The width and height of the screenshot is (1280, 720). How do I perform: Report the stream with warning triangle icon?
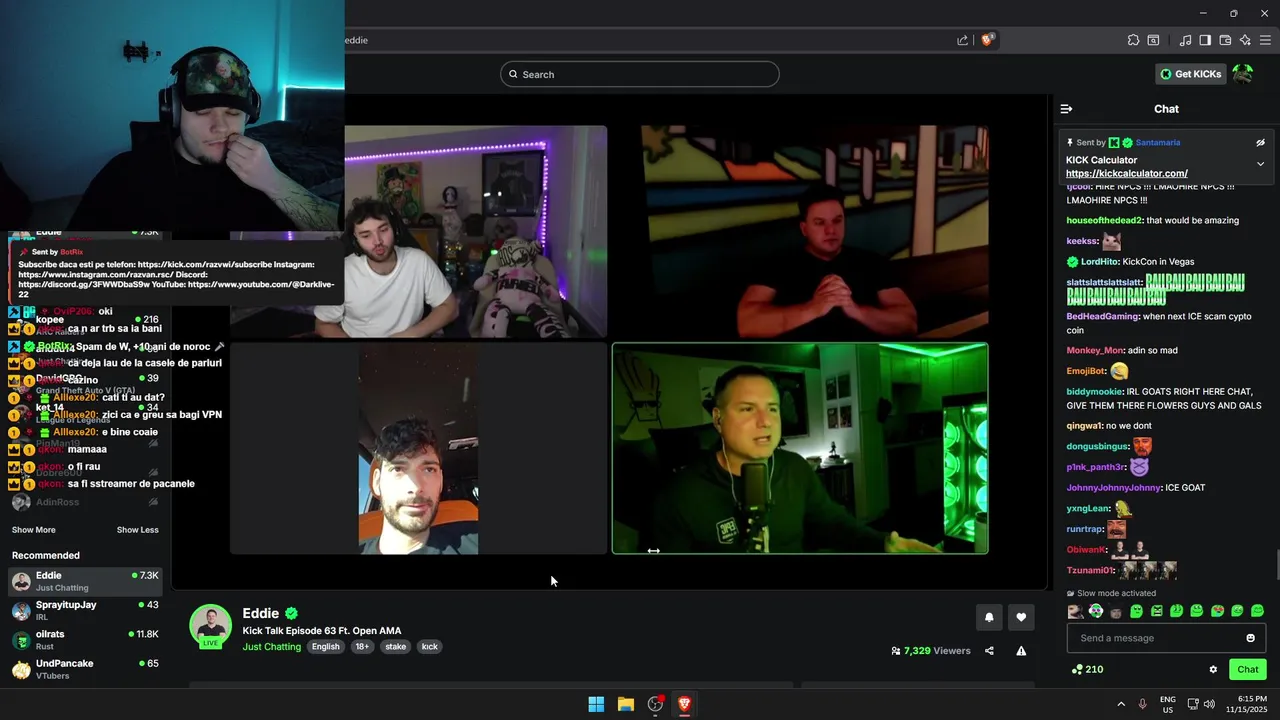(1021, 651)
